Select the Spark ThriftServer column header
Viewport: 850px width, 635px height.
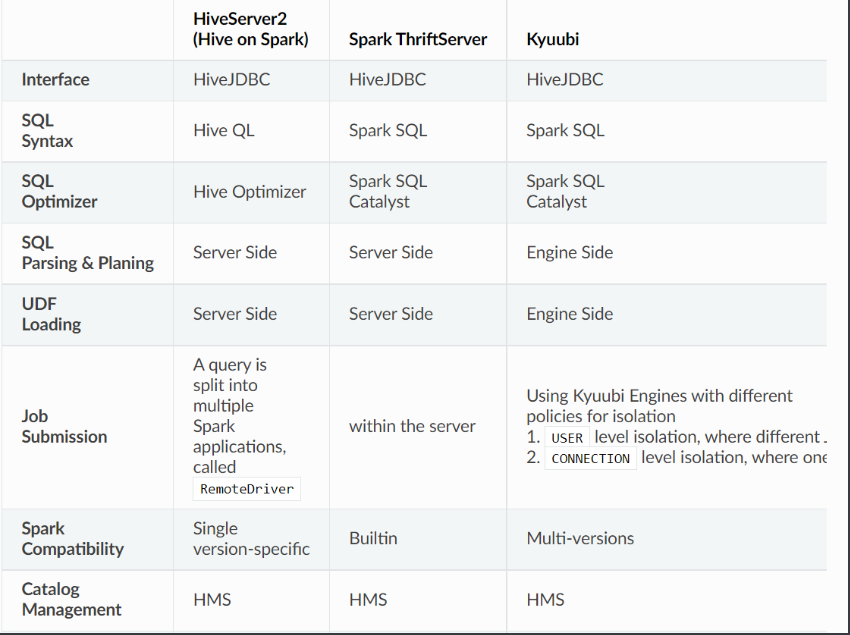click(417, 40)
